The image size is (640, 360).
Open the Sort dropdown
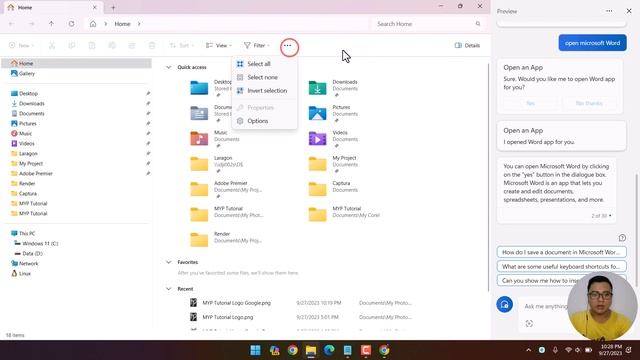(182, 45)
